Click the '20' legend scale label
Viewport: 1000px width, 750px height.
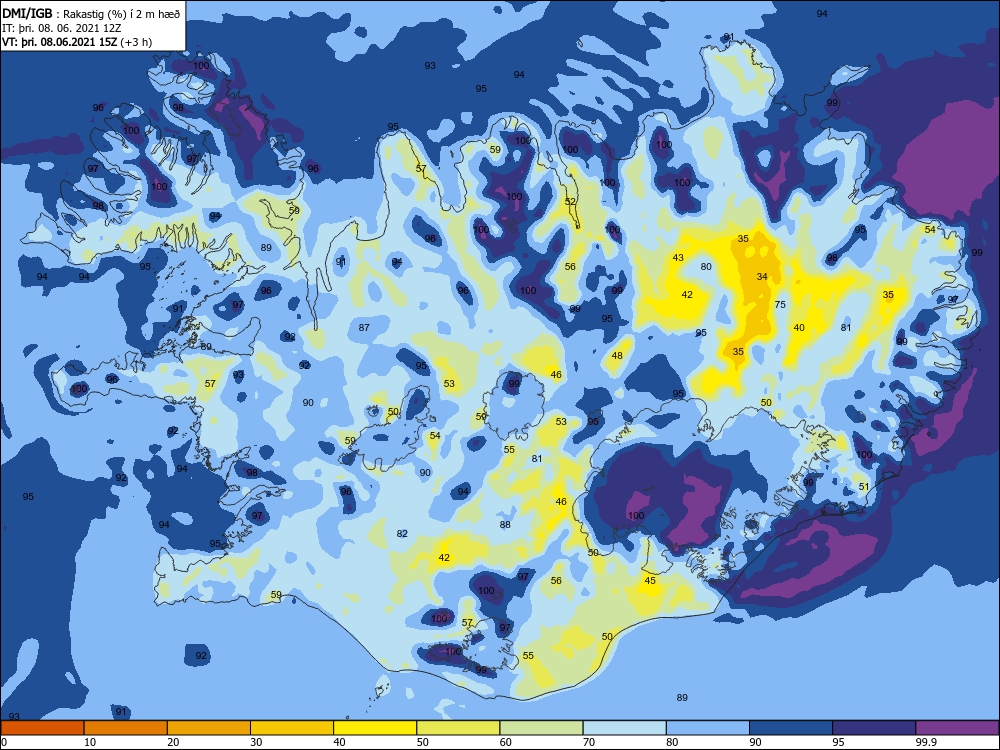click(x=173, y=742)
